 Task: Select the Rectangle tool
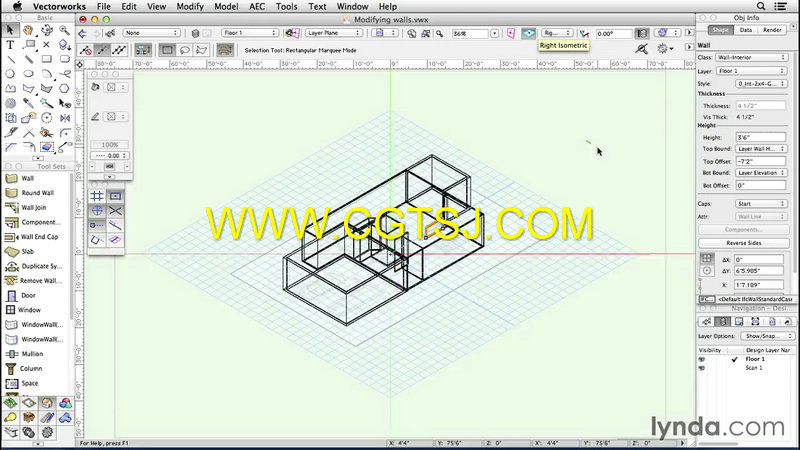pos(46,59)
